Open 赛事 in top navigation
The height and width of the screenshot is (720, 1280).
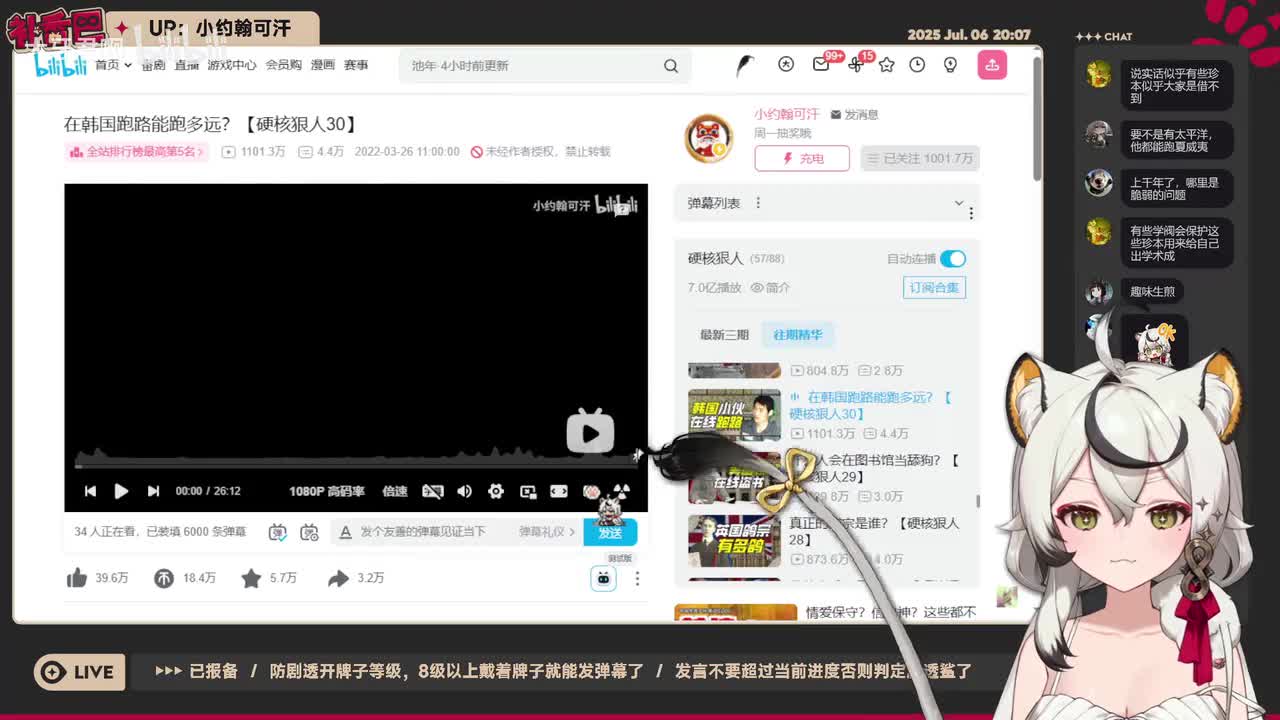[356, 65]
